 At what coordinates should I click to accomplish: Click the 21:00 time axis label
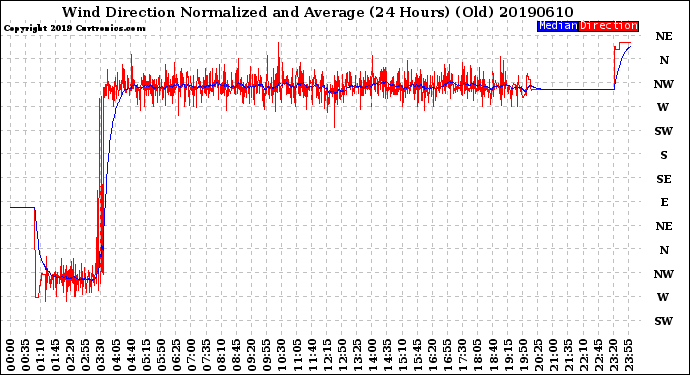(x=553, y=355)
